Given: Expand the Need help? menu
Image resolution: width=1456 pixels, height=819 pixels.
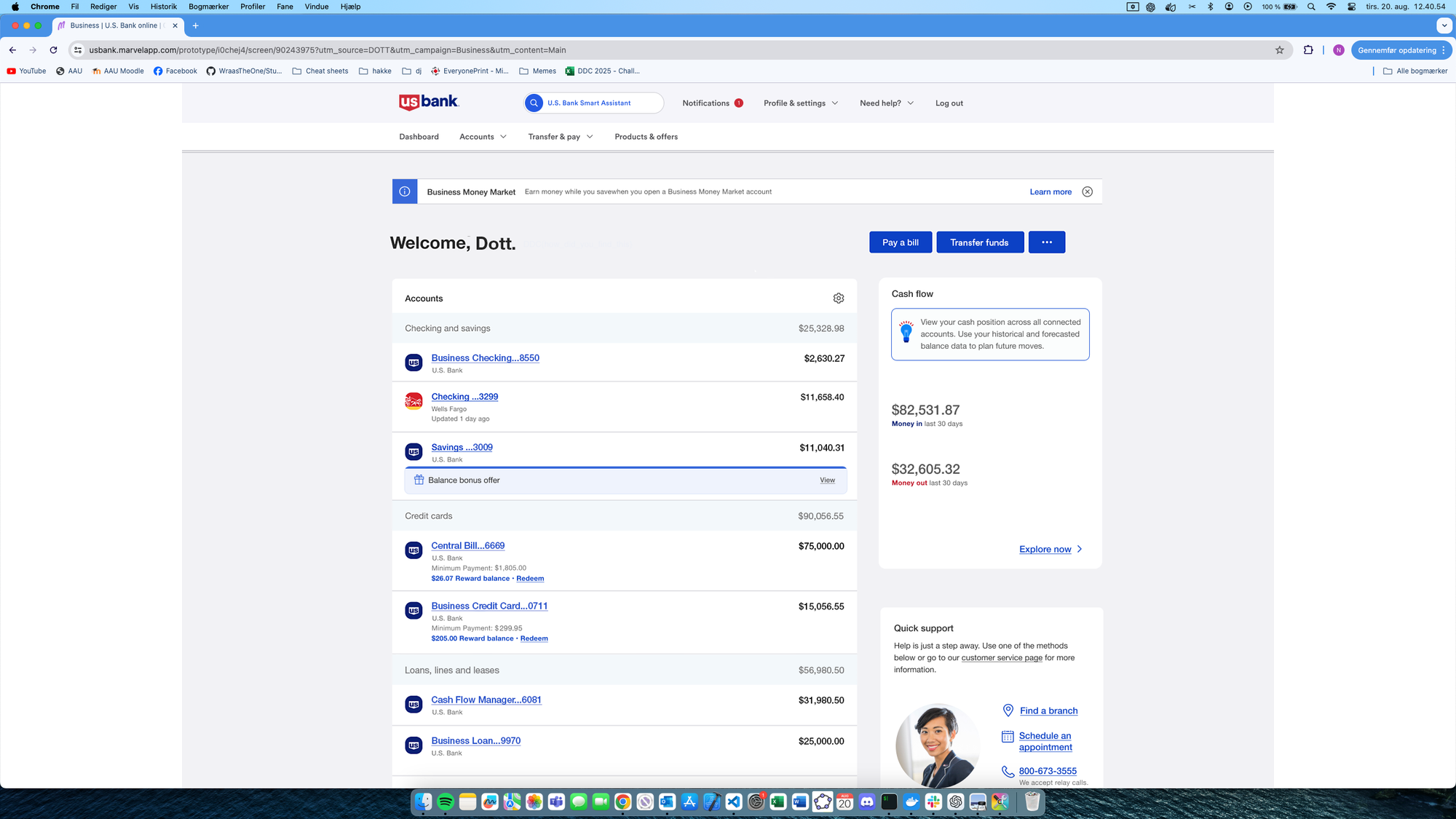Looking at the screenshot, I should (x=886, y=103).
